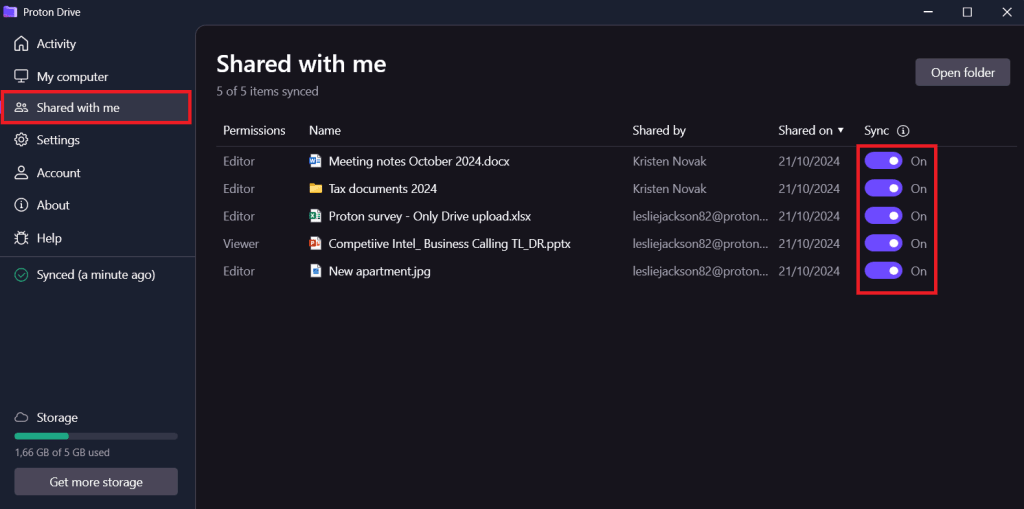The height and width of the screenshot is (509, 1024).
Task: Click the Storage label in sidebar
Action: (57, 417)
